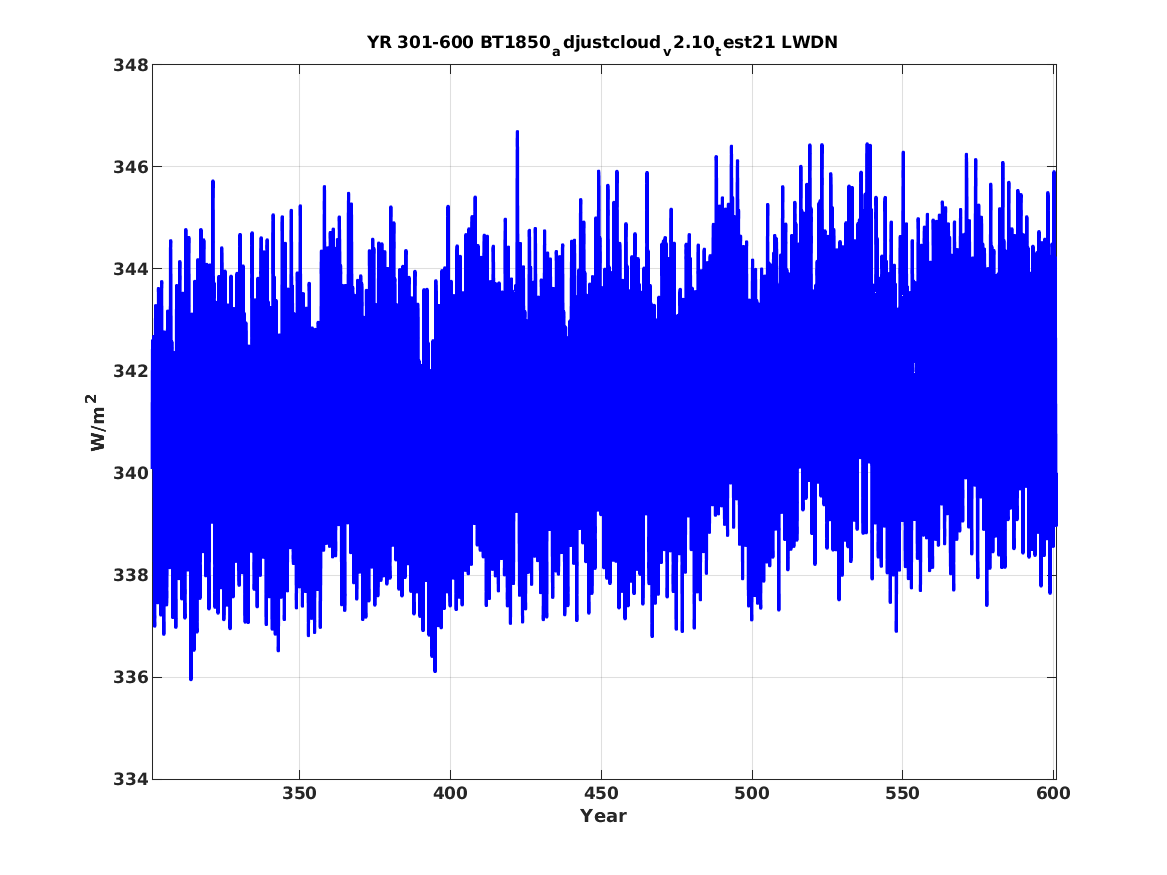1167x875 pixels.
Task: Click the x-axis tick label 500
Action: tap(752, 794)
